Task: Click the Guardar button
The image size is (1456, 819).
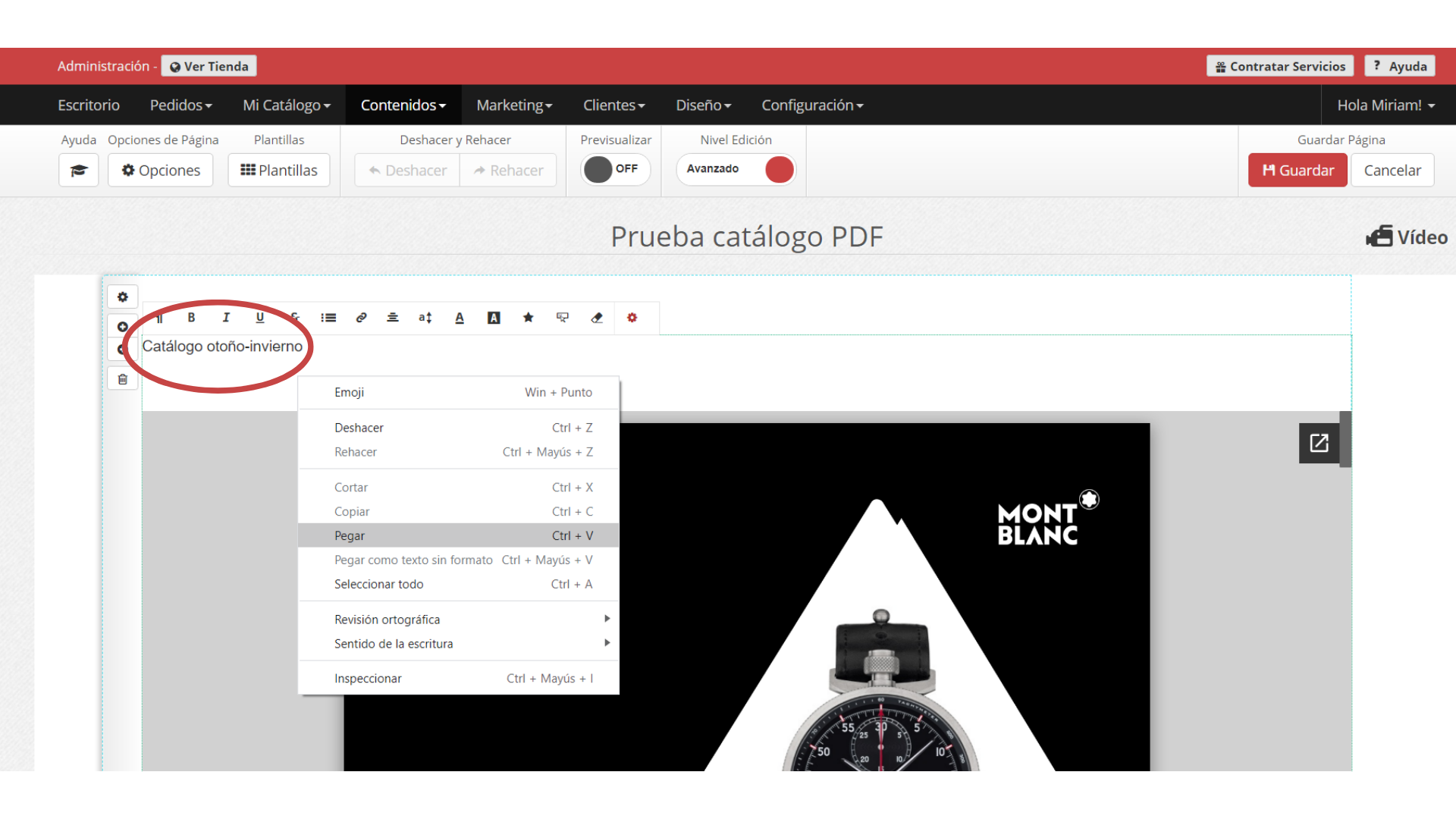Action: [x=1298, y=170]
